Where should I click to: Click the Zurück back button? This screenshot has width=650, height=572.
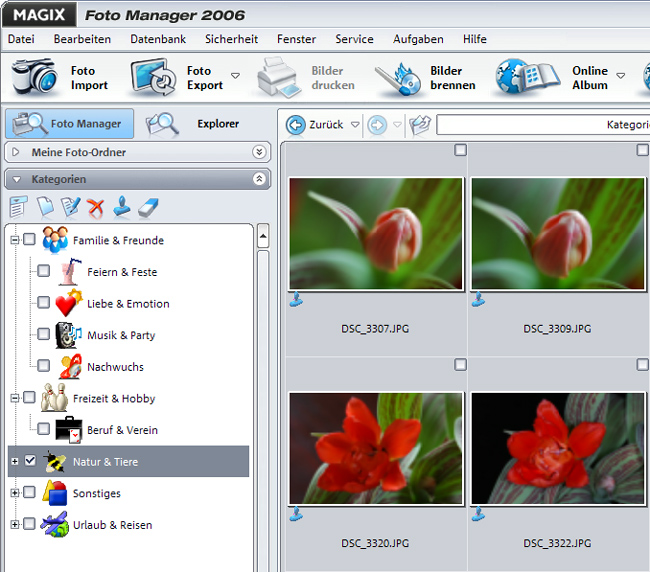[x=315, y=125]
